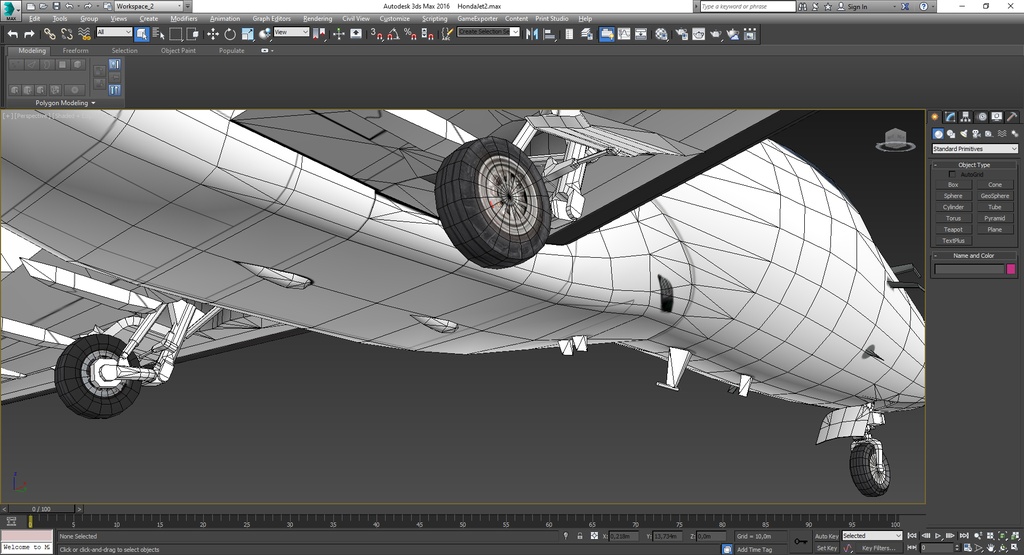Click the Unlink Selection tool

[67, 34]
